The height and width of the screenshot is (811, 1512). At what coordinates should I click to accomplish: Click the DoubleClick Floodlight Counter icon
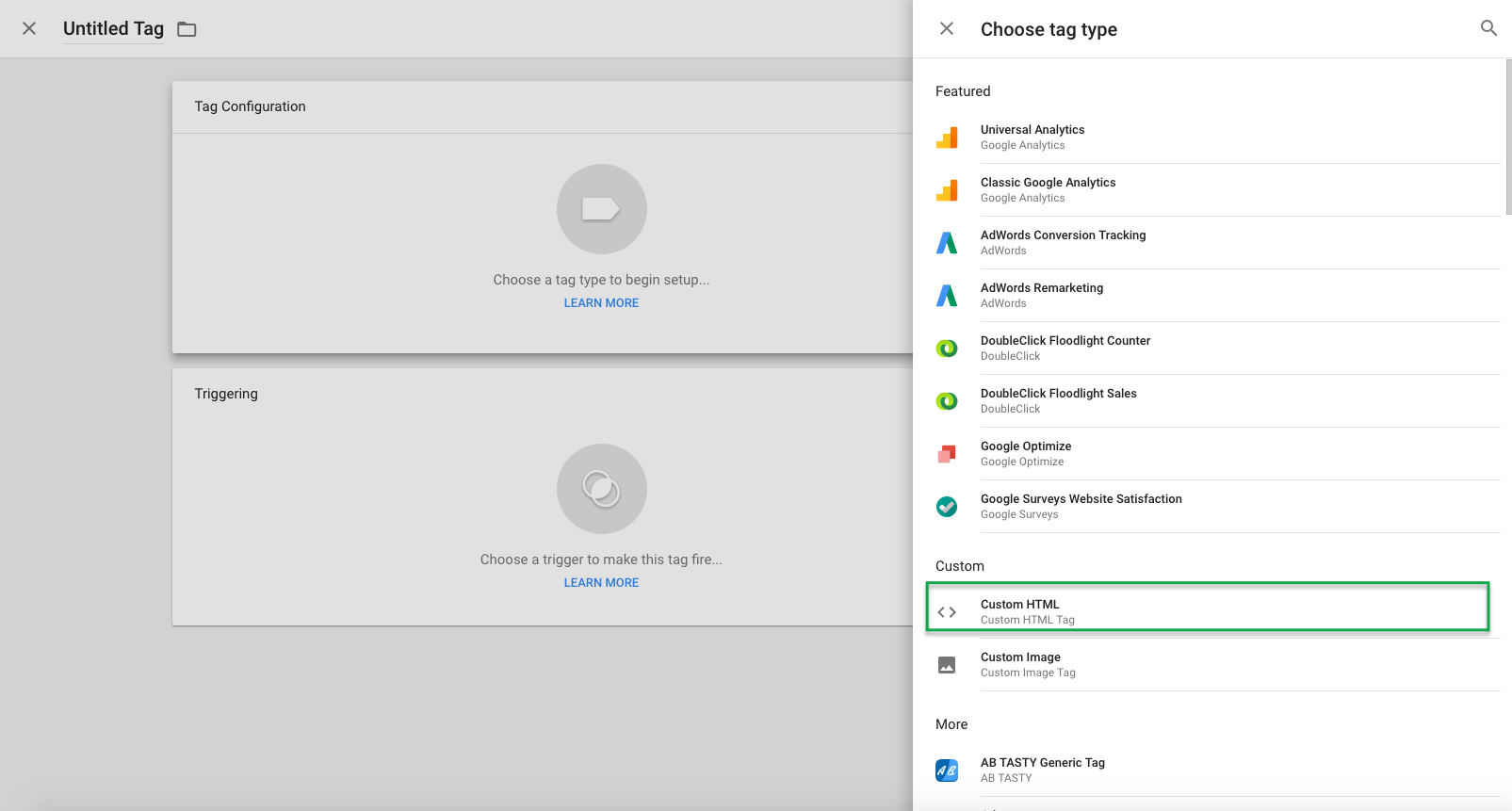(947, 349)
